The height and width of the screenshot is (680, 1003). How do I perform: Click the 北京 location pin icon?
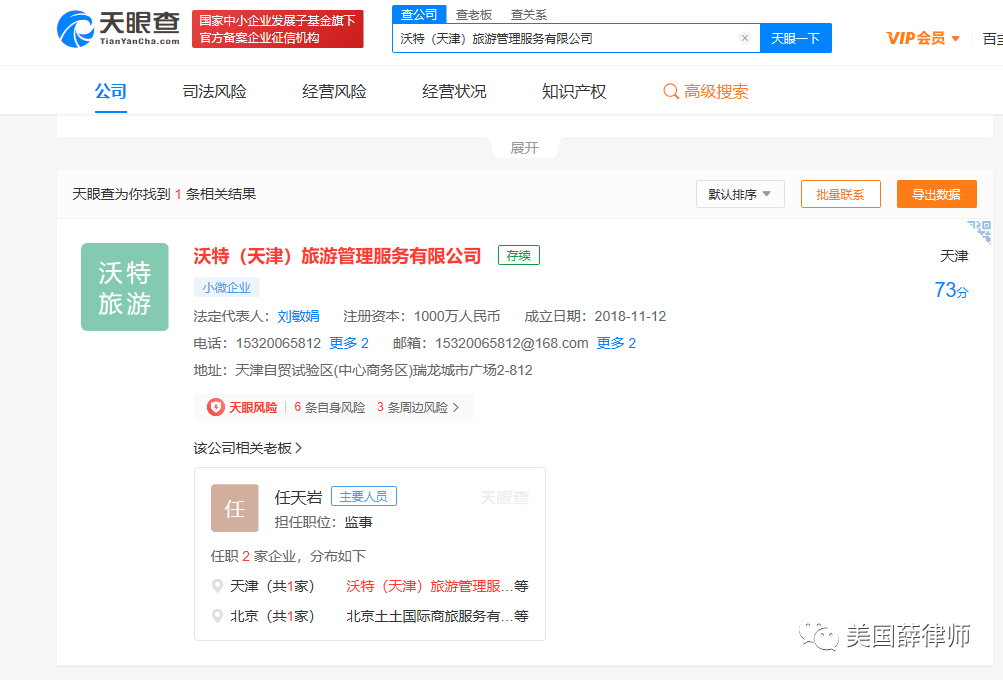point(217,616)
